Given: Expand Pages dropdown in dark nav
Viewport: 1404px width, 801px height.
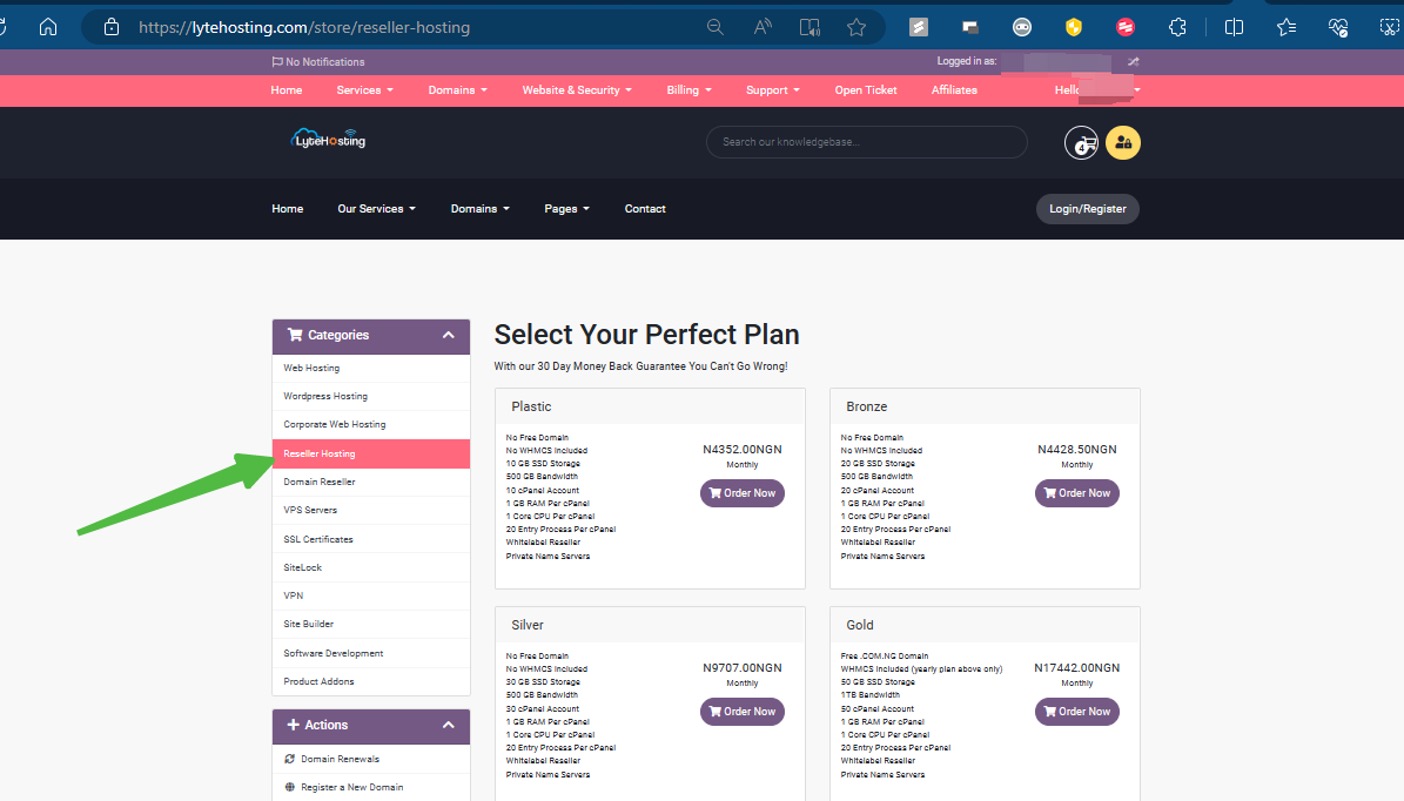Looking at the screenshot, I should [x=567, y=209].
